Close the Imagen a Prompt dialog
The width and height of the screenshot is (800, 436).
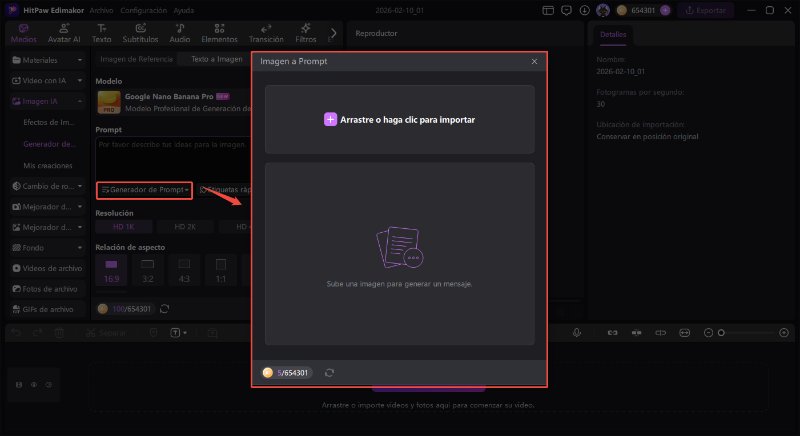(534, 61)
